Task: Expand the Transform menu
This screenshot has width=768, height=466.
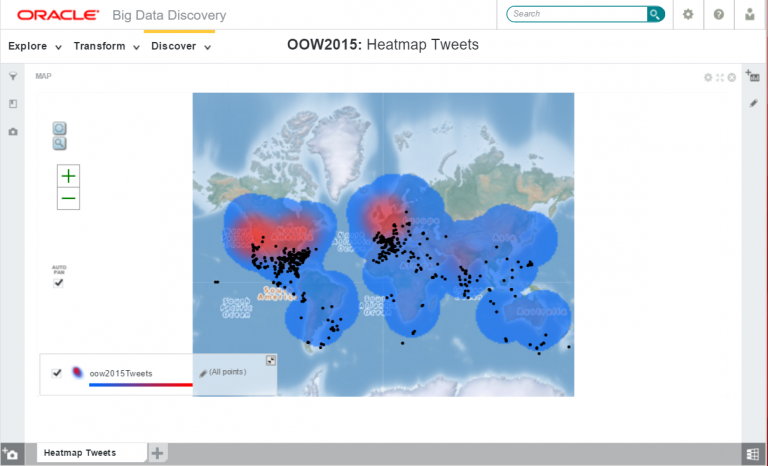Action: (107, 46)
